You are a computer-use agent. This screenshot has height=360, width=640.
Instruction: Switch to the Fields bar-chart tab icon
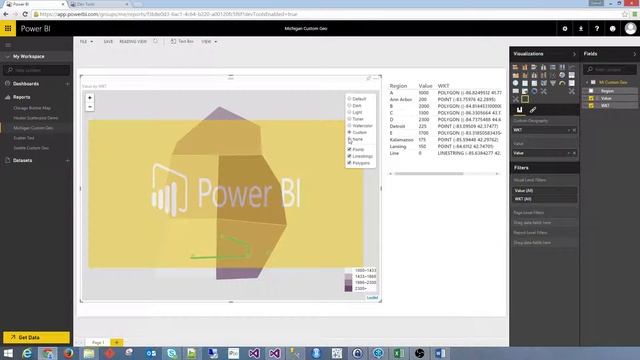click(519, 110)
